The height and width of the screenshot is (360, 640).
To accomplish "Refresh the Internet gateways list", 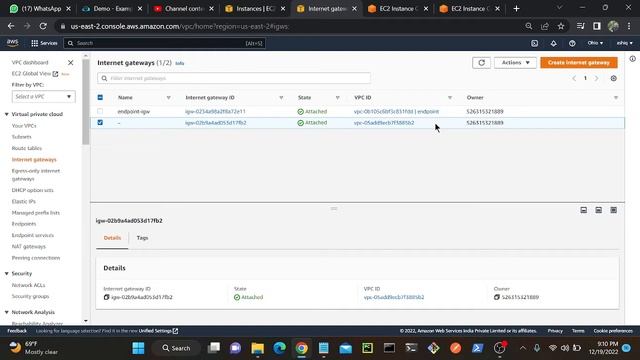I will pos(482,62).
